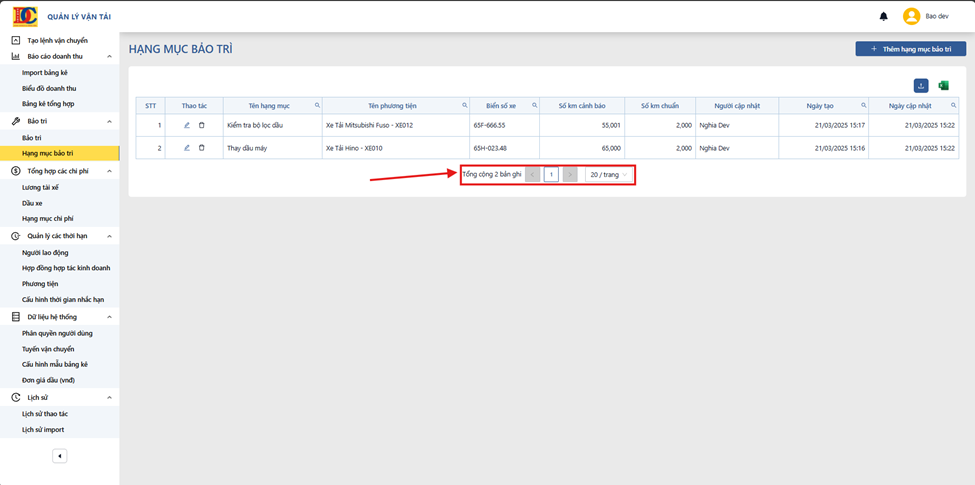Click the blue import upload icon
This screenshot has height=485, width=975.
[x=921, y=86]
